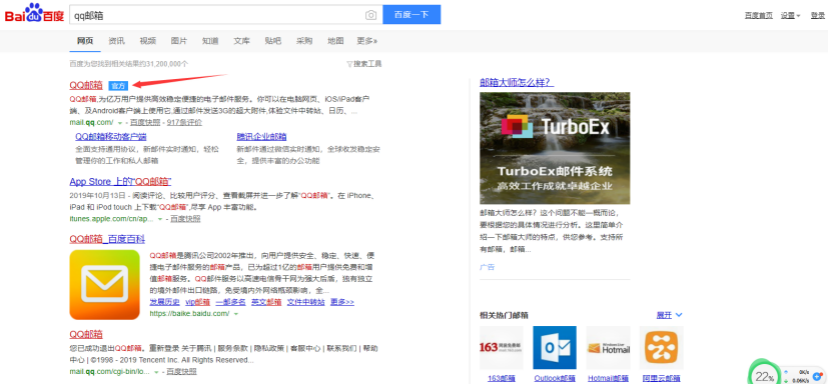Viewport: 830px width, 384px height.
Task: Expand the 设置 dropdown menu
Action: pyautogui.click(x=790, y=15)
